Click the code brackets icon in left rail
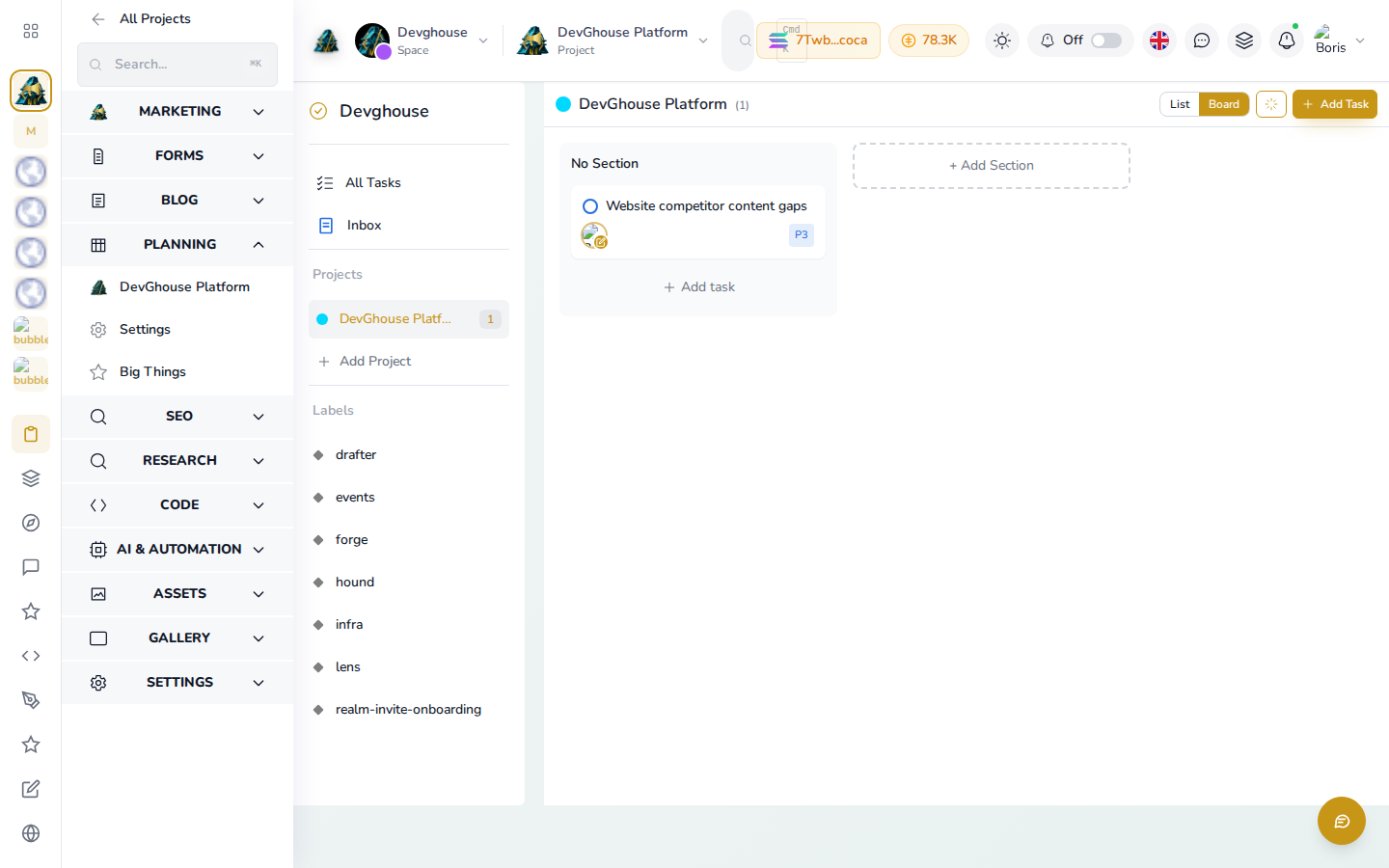 (31, 656)
